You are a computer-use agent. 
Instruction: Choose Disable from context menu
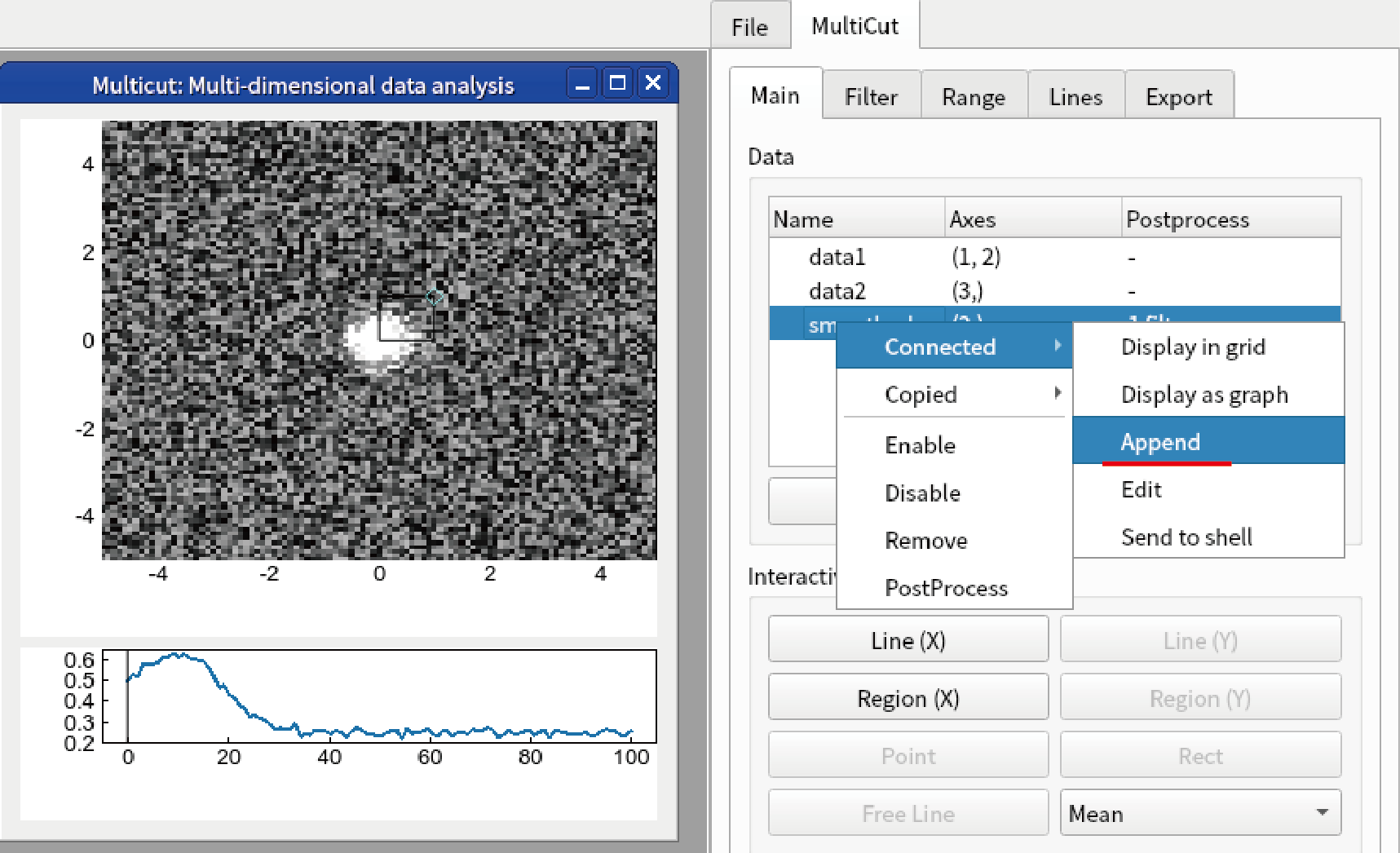[954, 493]
